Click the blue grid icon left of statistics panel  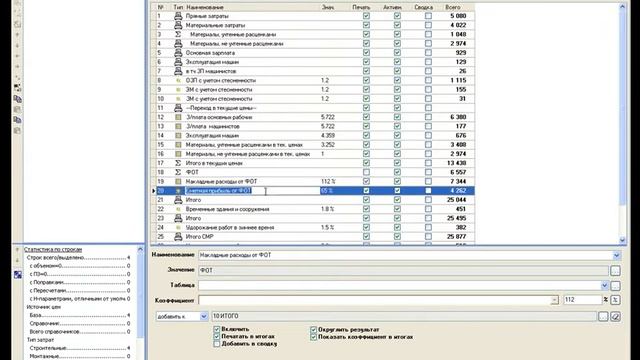click(x=18, y=275)
